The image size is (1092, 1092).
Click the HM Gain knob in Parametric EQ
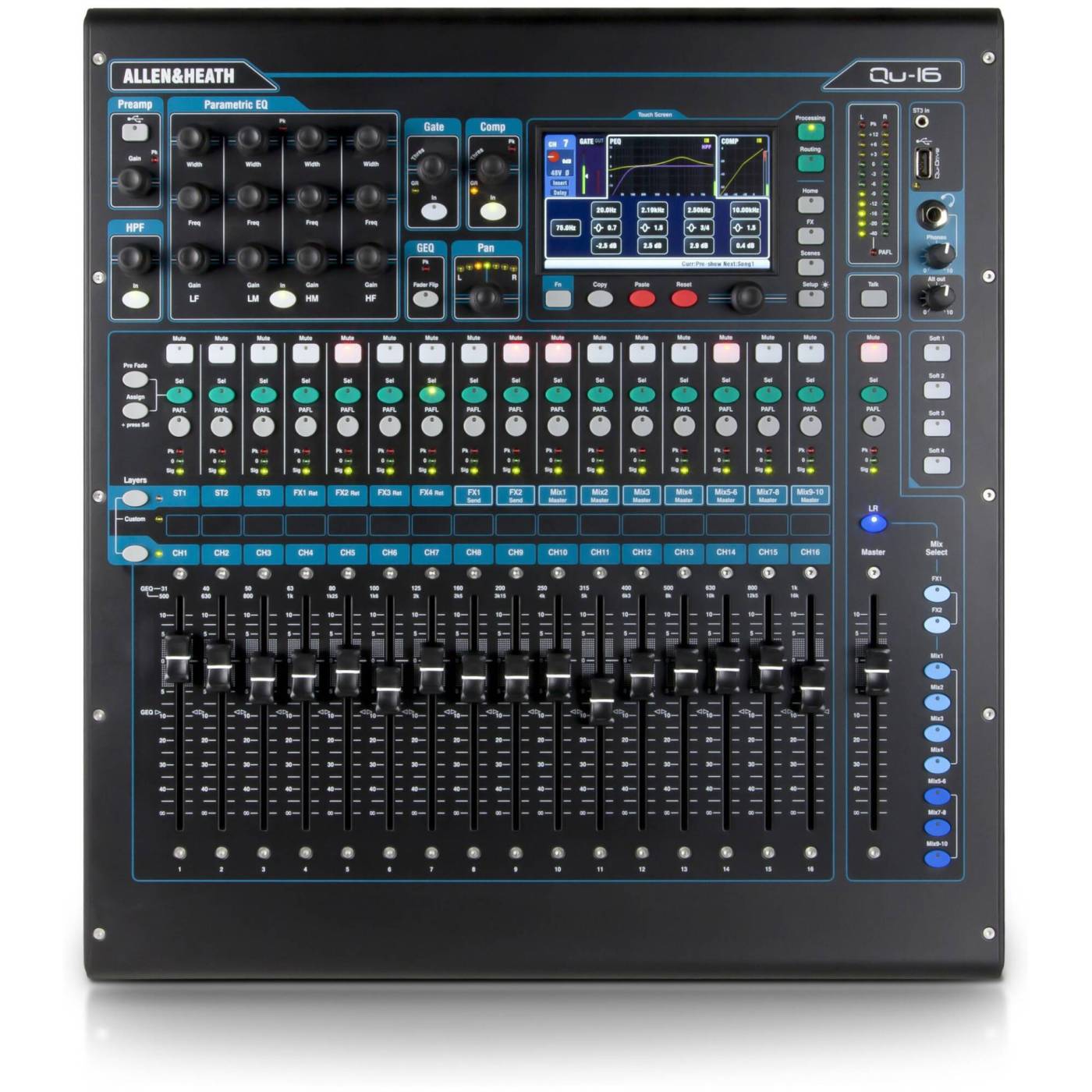tap(310, 259)
